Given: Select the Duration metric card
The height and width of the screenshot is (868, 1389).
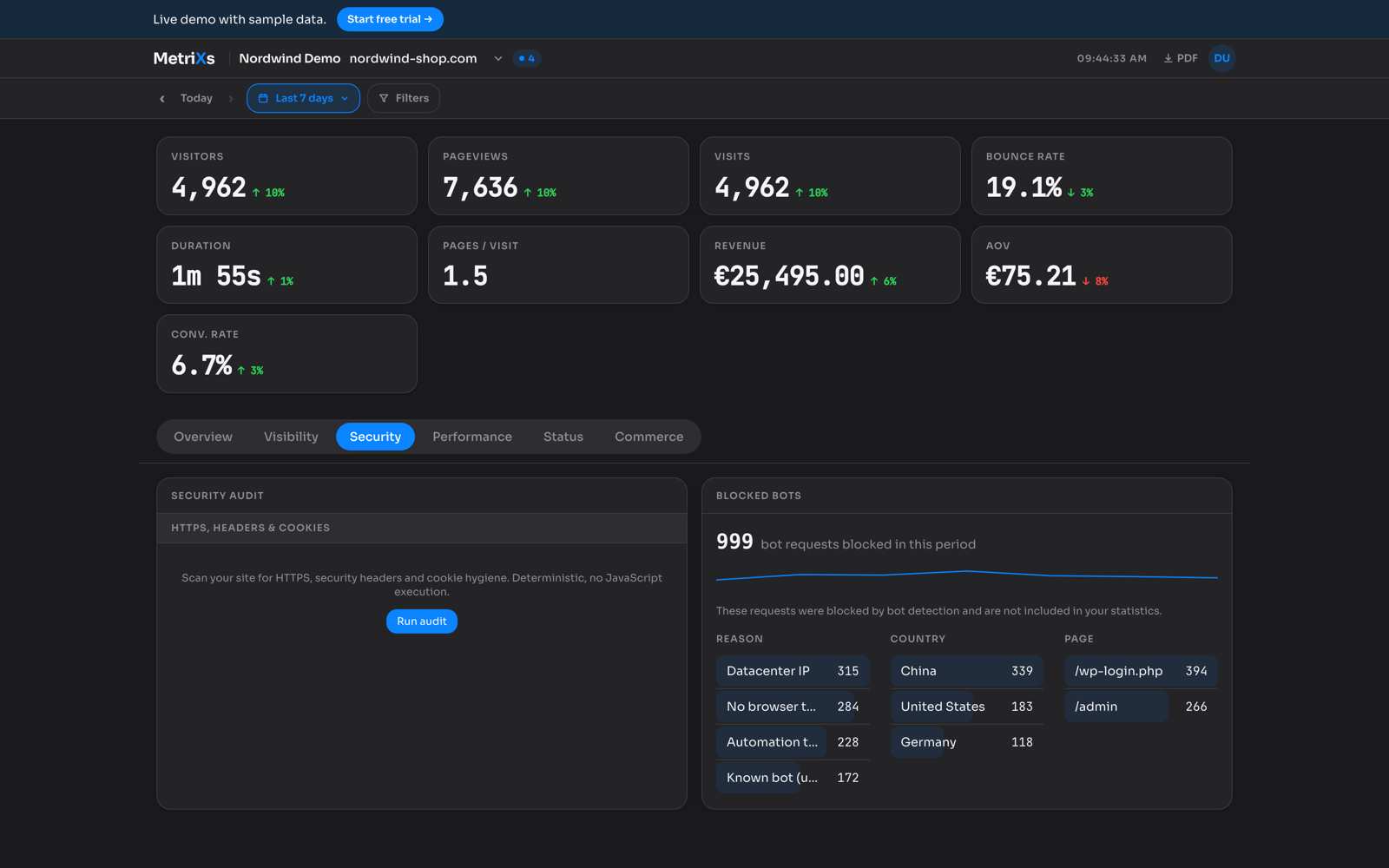Looking at the screenshot, I should tap(286, 265).
